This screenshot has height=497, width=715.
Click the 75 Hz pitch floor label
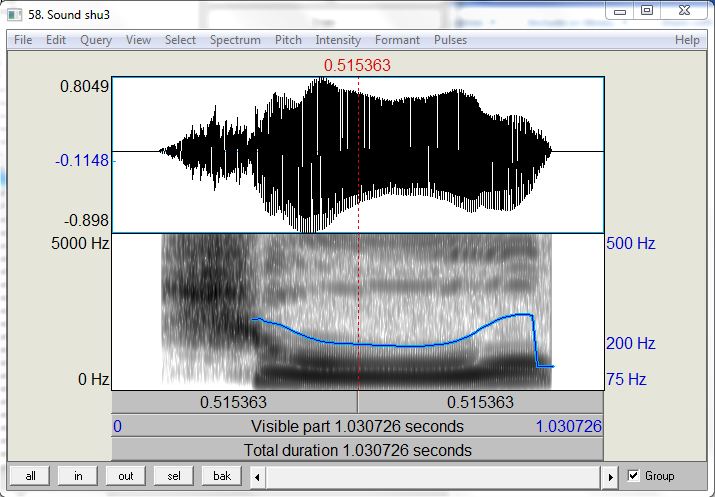[x=626, y=379]
